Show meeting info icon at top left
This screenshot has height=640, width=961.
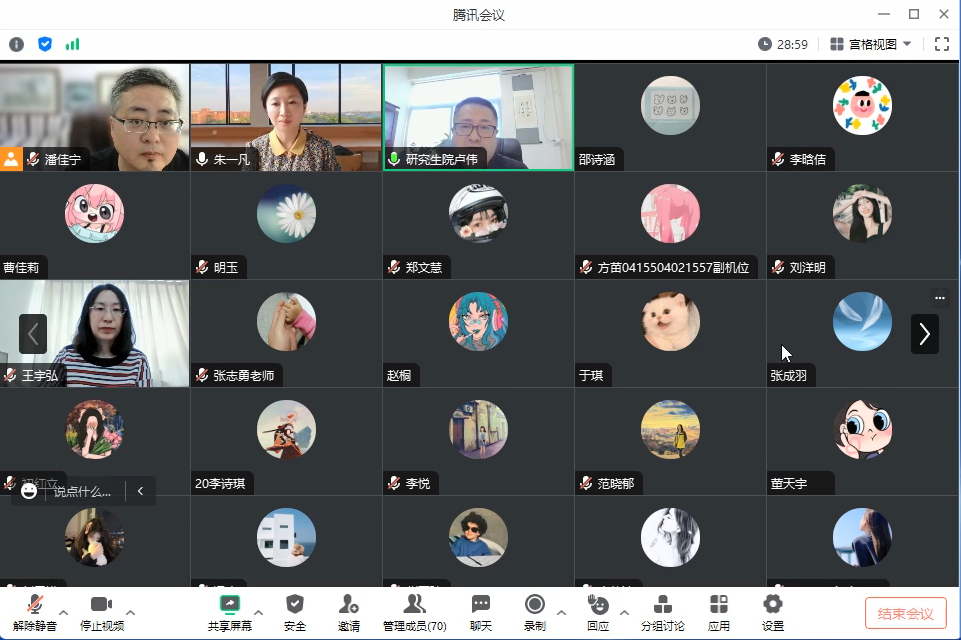pyautogui.click(x=16, y=44)
